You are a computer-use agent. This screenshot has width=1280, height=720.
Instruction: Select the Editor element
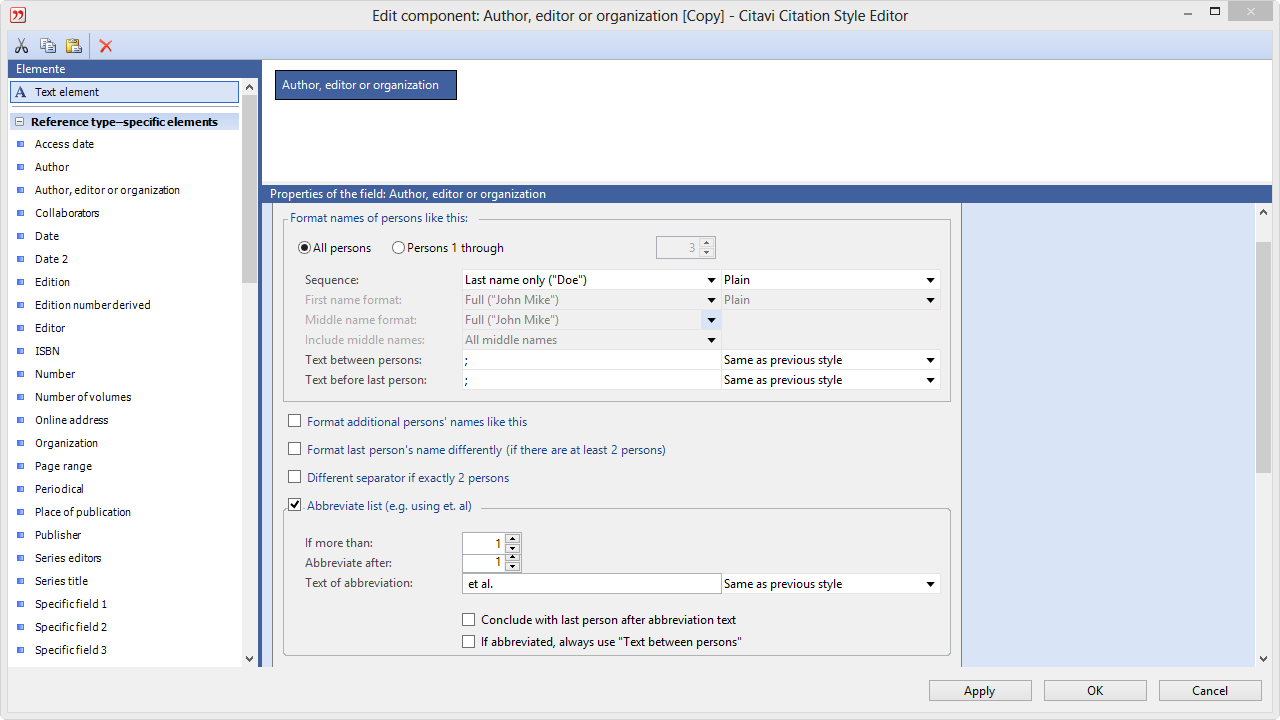50,328
